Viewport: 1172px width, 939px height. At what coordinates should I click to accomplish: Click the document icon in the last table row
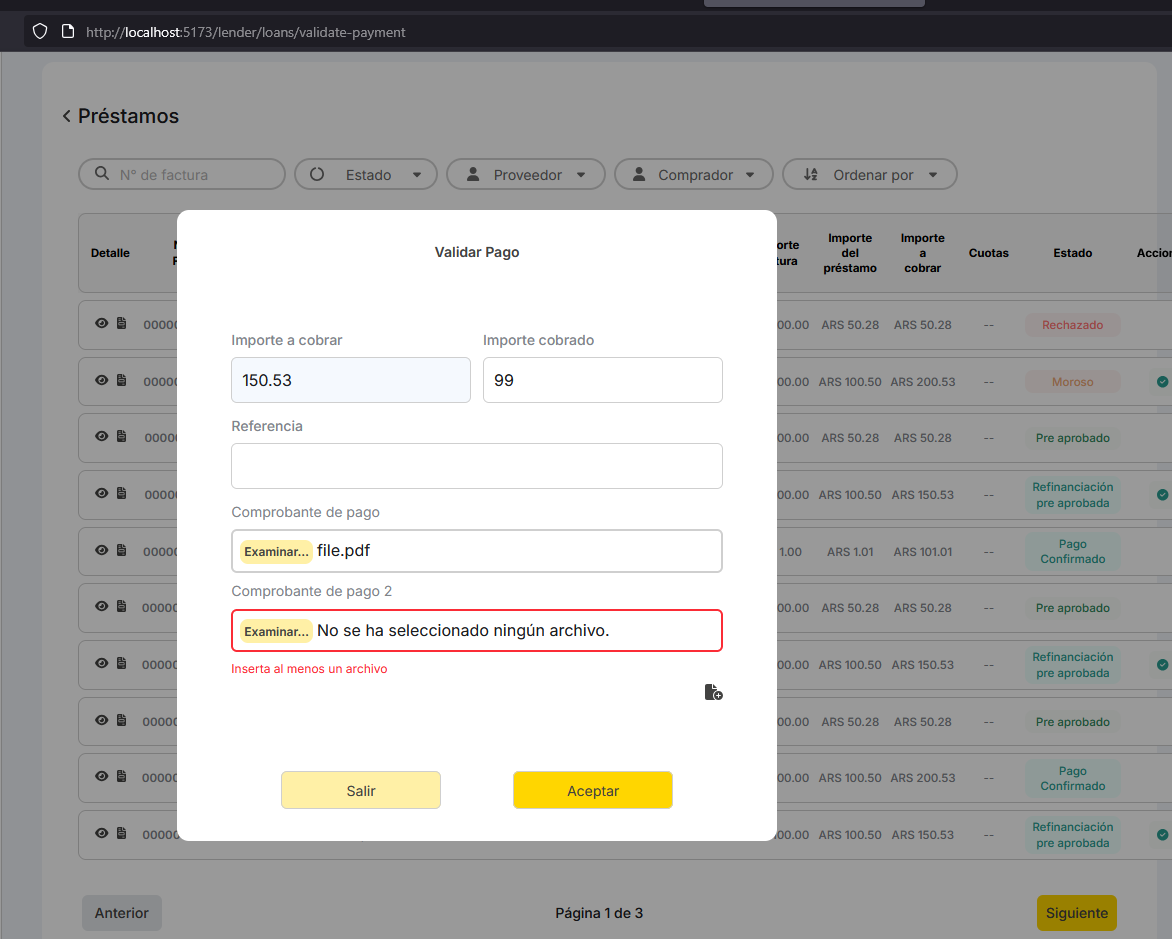coord(121,834)
